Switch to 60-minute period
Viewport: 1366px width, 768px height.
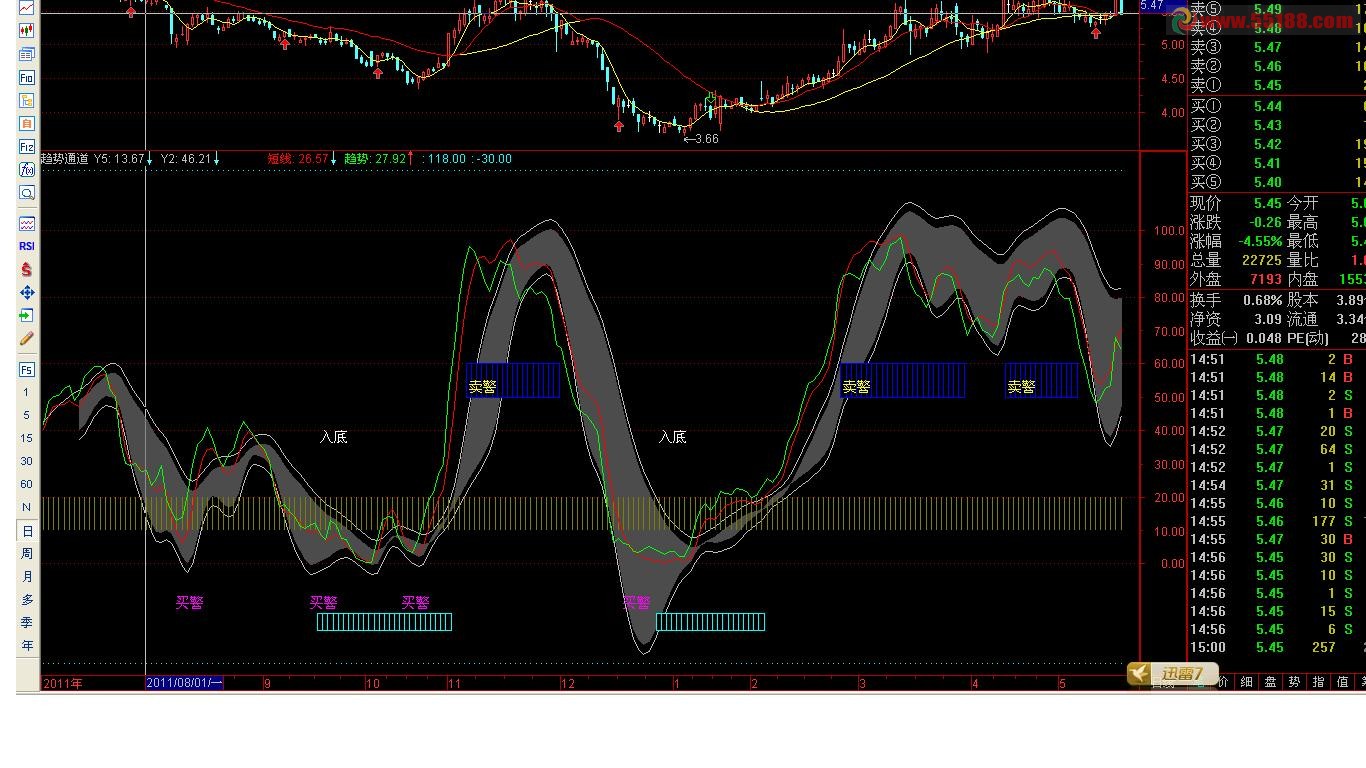tap(27, 484)
